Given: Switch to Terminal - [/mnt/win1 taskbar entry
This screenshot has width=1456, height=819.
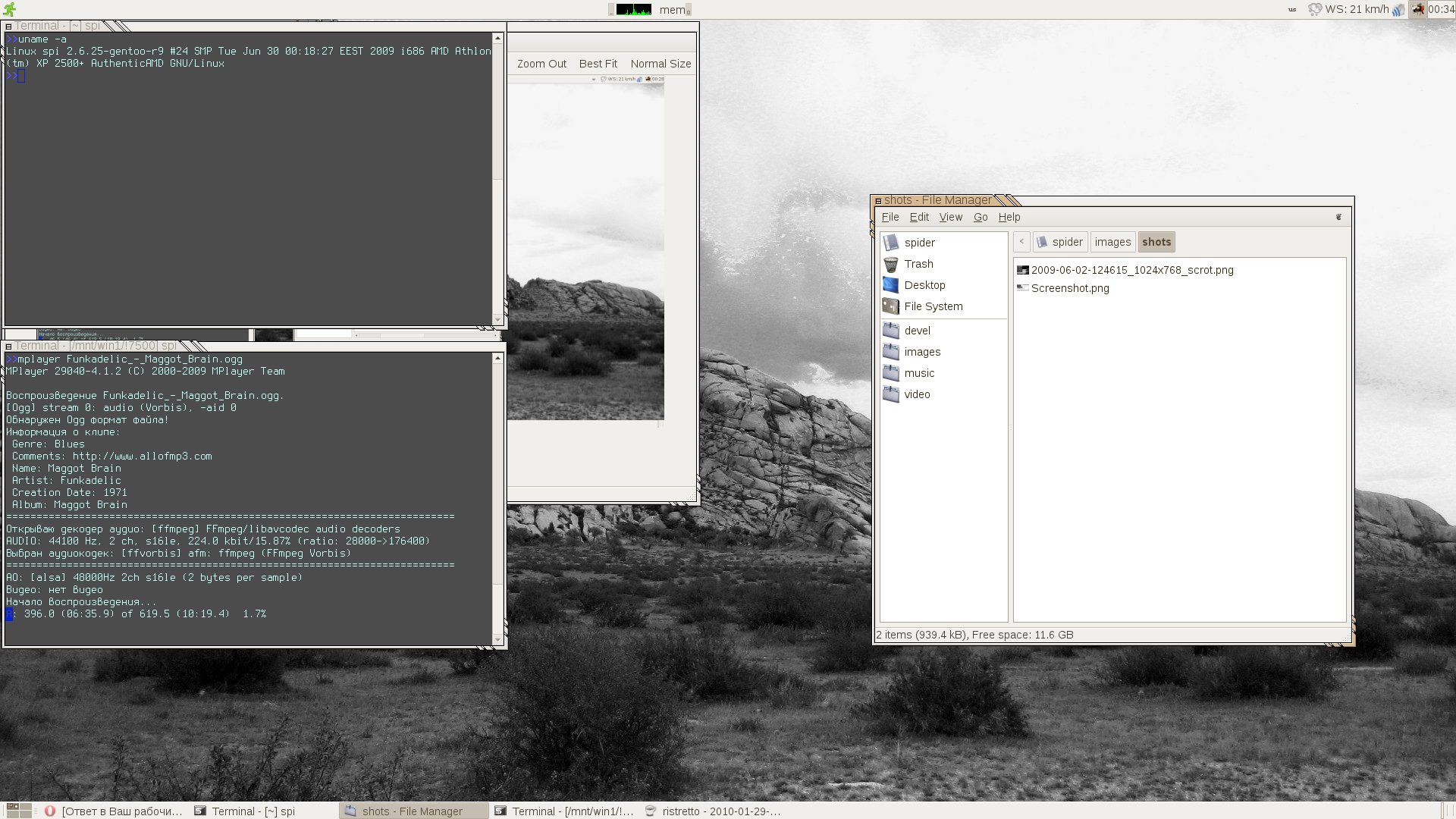Looking at the screenshot, I should (x=564, y=811).
